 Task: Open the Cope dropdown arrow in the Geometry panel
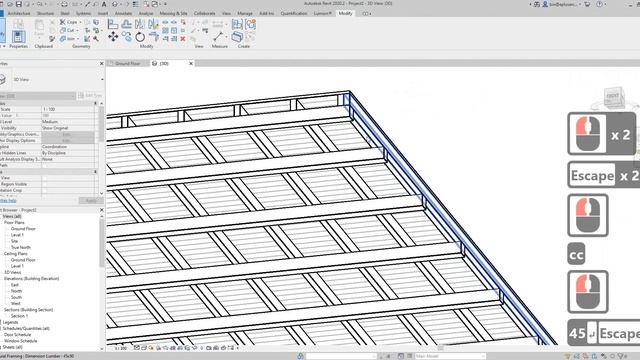click(x=81, y=22)
